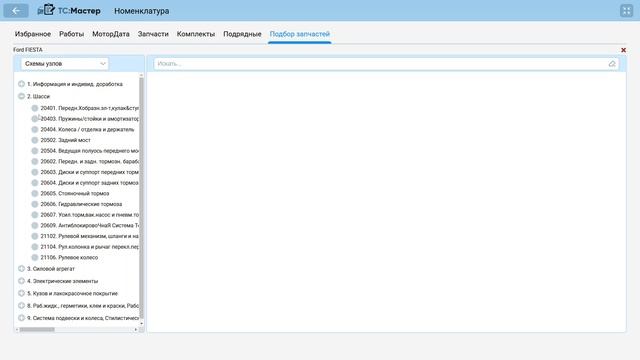
Task: Click the tree scrollbar down arrow
Action: coord(142,323)
